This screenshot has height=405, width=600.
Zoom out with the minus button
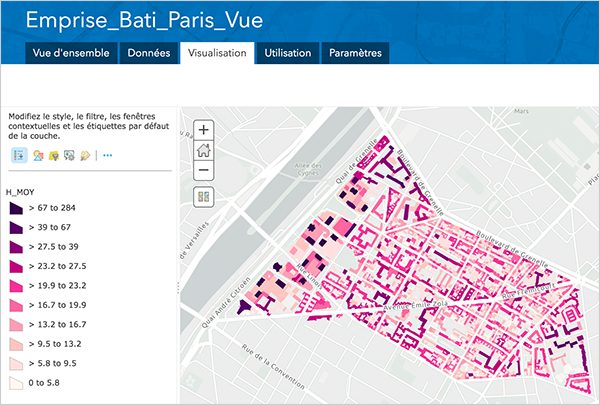(x=204, y=170)
